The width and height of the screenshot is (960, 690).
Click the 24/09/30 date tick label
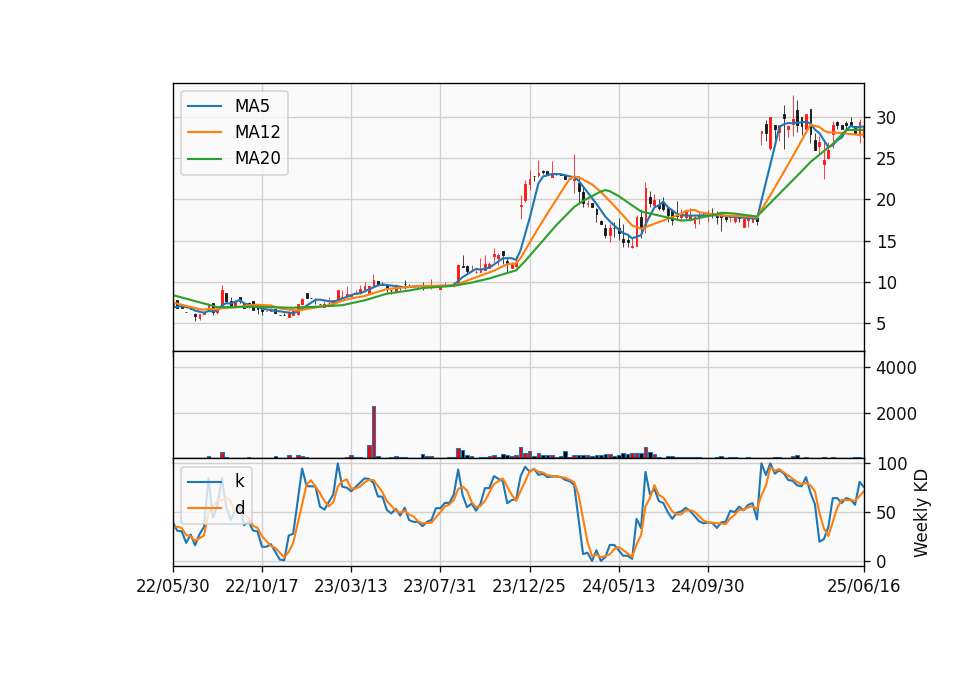click(708, 586)
